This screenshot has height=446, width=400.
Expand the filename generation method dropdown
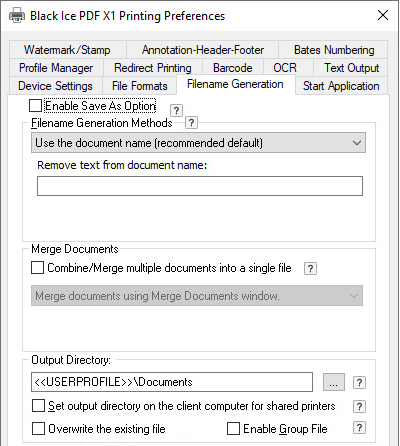[x=198, y=143]
